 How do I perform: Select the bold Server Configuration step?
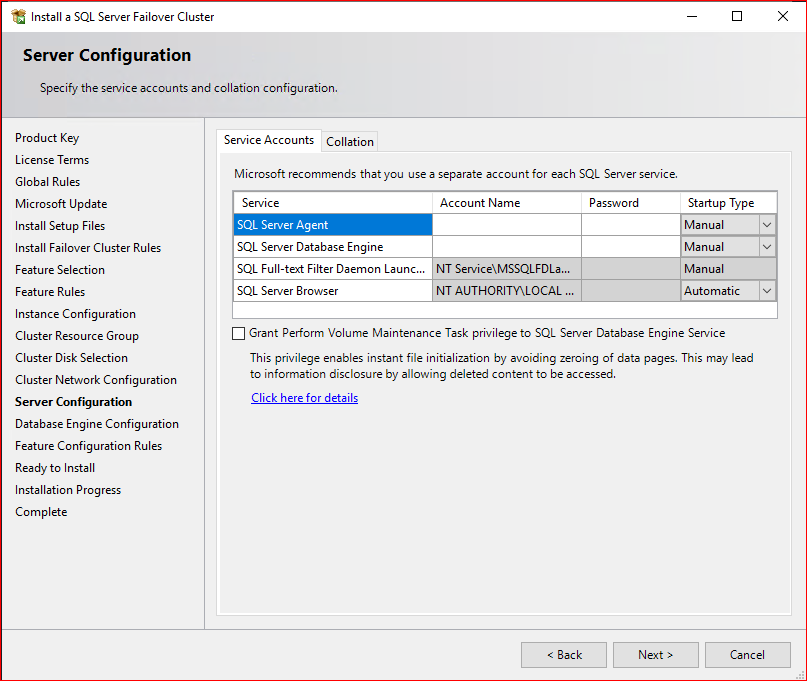[74, 402]
